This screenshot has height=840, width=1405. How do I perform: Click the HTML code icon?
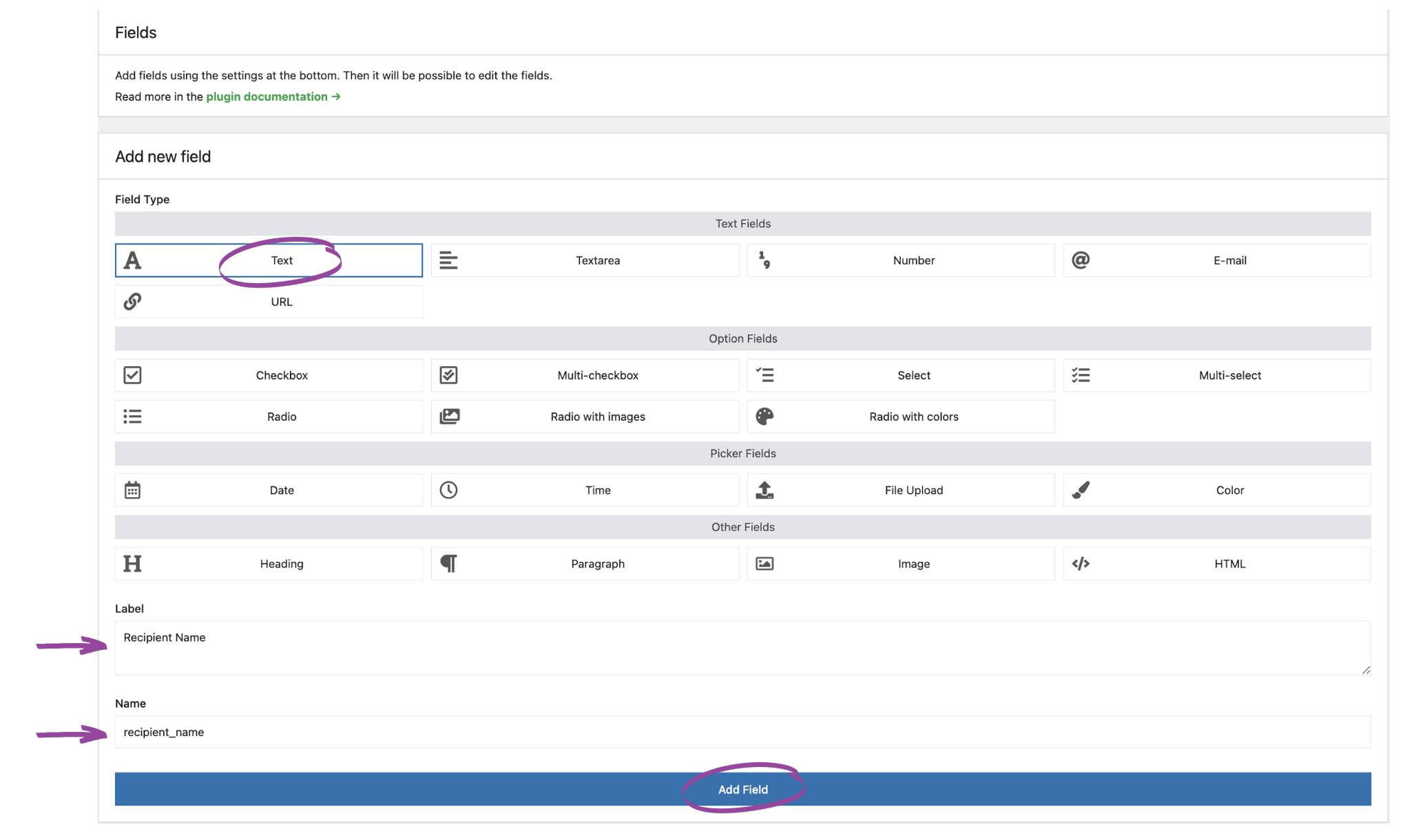coord(1081,563)
